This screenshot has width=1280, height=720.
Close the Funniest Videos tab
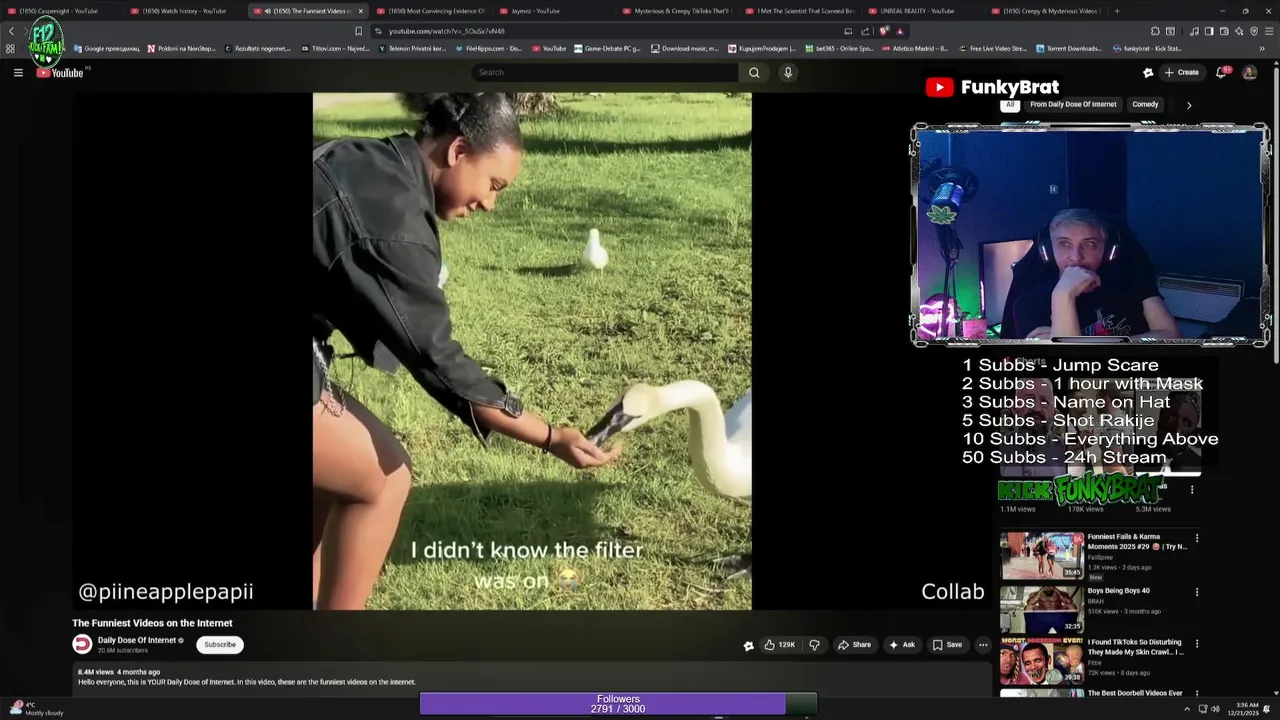pyautogui.click(x=360, y=11)
